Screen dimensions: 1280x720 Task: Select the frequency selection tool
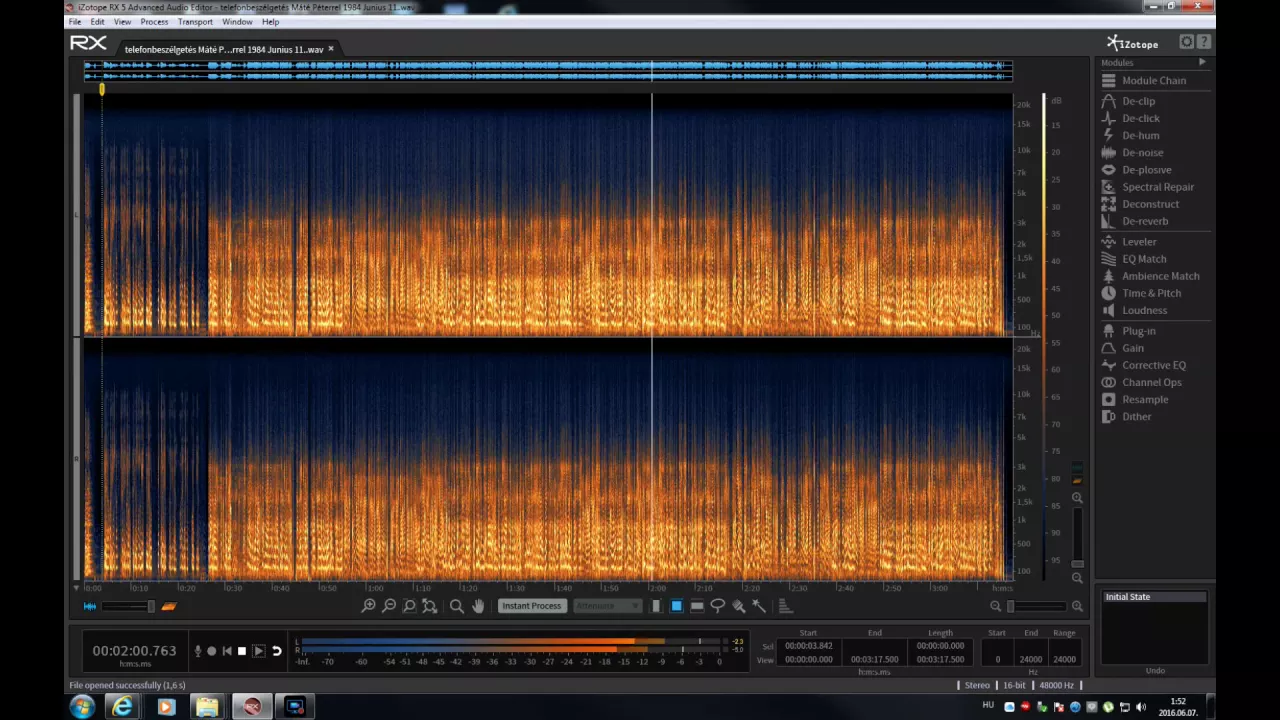tap(697, 606)
